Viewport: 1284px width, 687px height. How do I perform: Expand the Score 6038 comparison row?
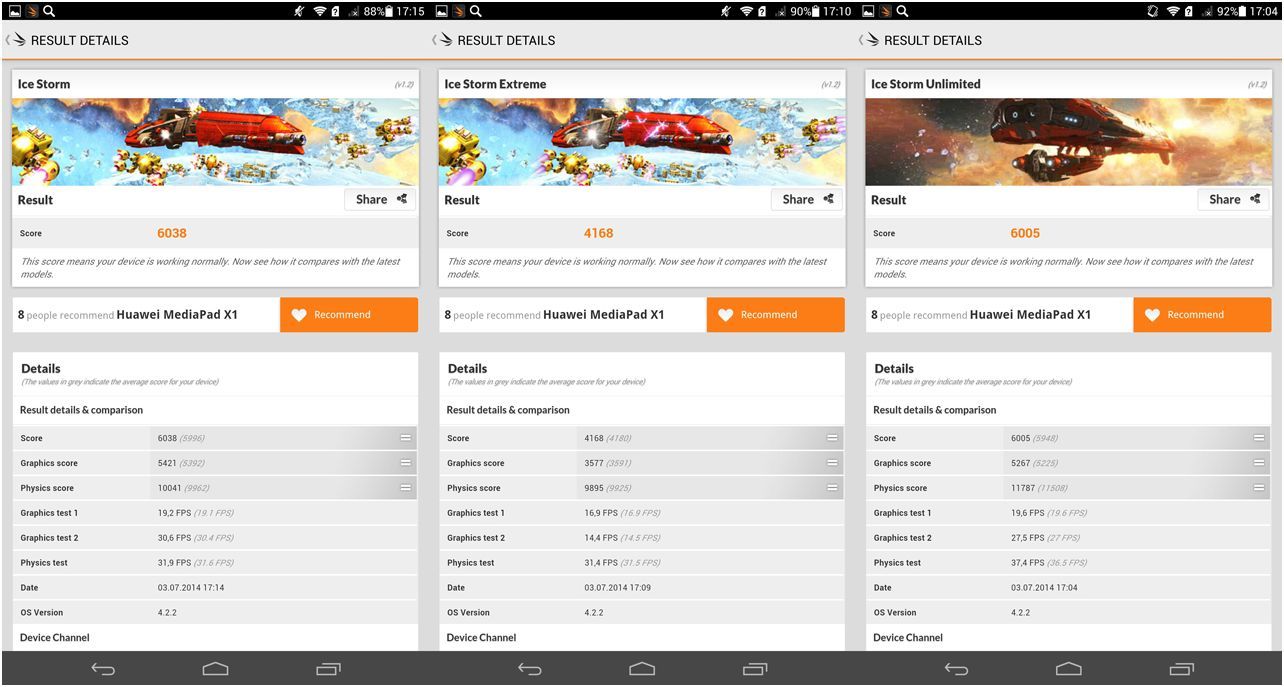[405, 438]
